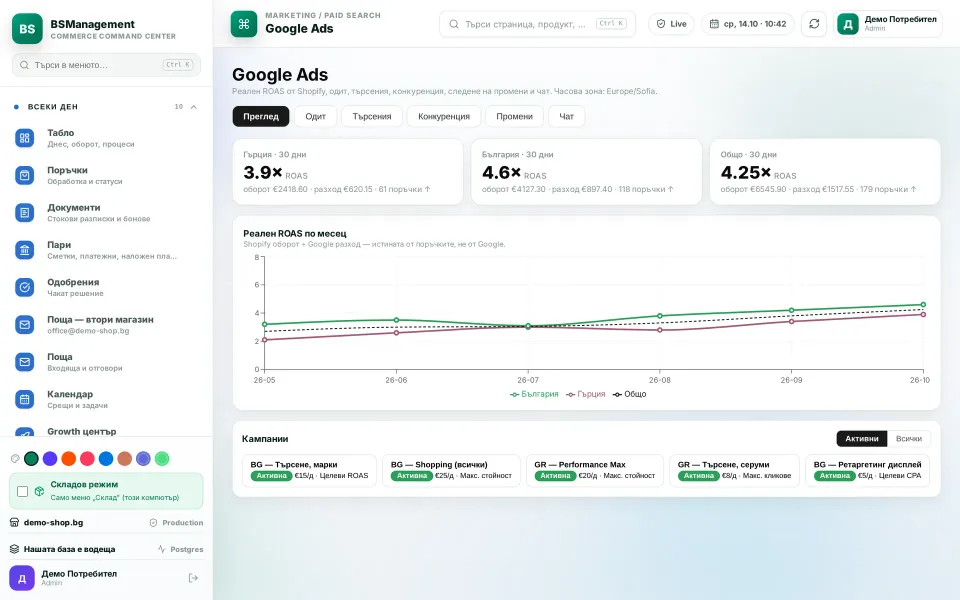Open the Документи documents icon

(24, 213)
